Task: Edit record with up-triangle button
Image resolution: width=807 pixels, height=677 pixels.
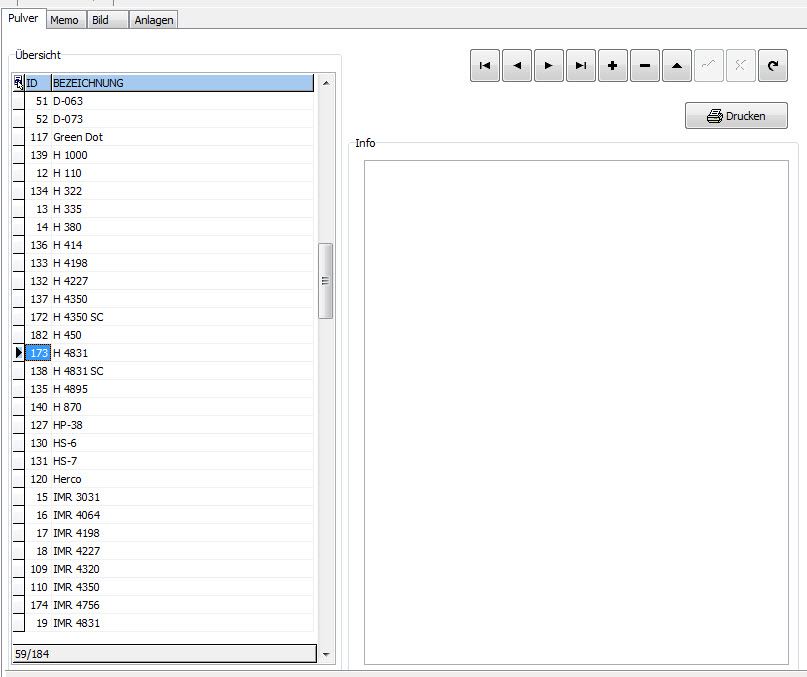Action: pyautogui.click(x=677, y=65)
